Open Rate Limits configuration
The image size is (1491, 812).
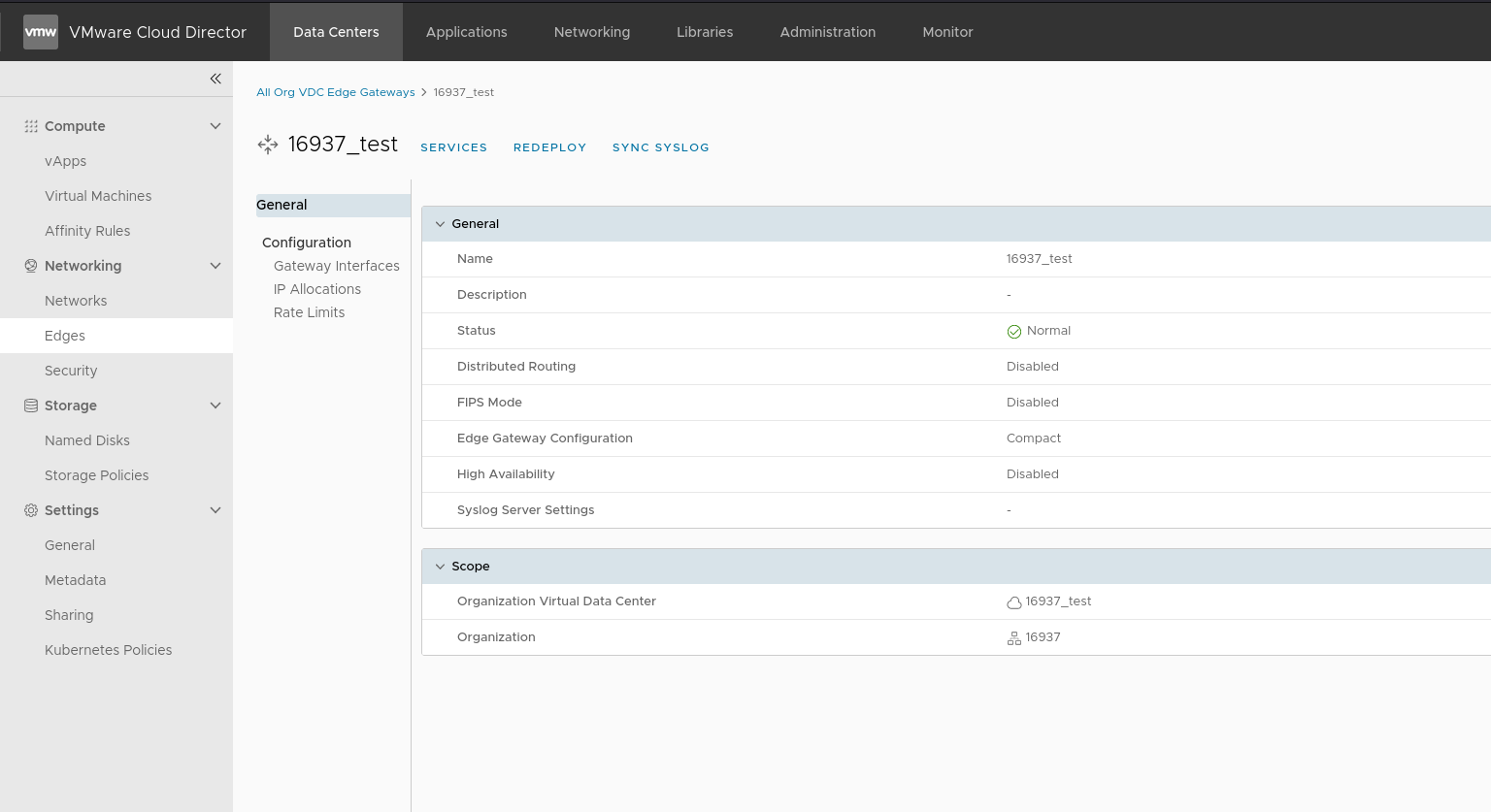310,312
